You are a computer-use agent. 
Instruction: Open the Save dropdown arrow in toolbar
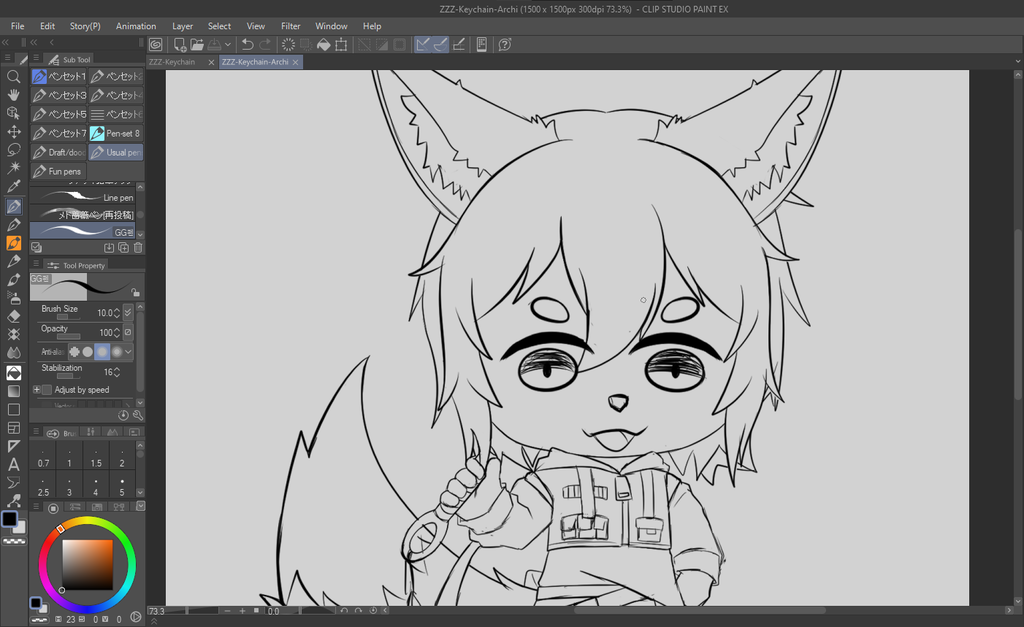(229, 44)
